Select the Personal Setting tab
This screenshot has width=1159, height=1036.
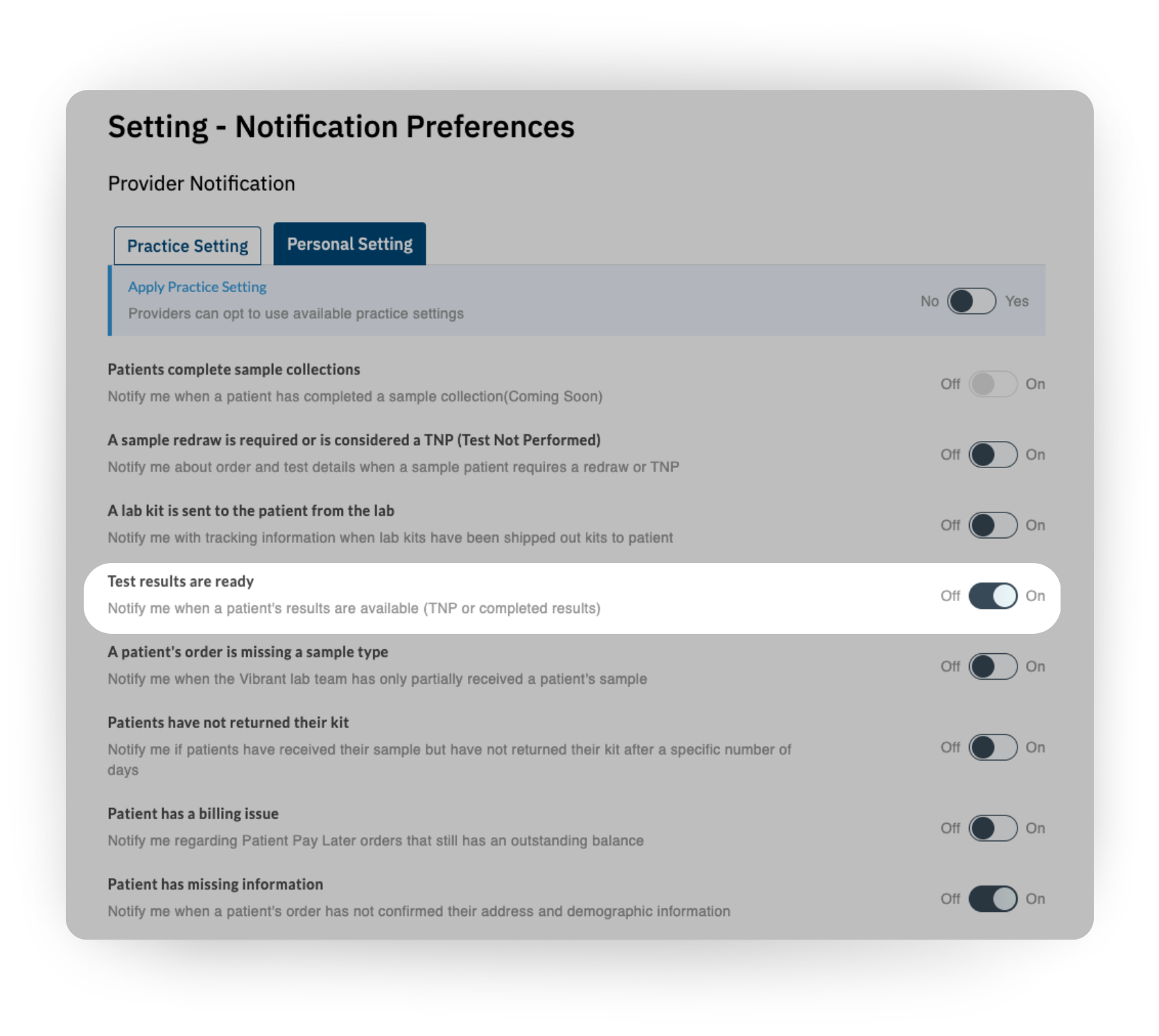349,244
